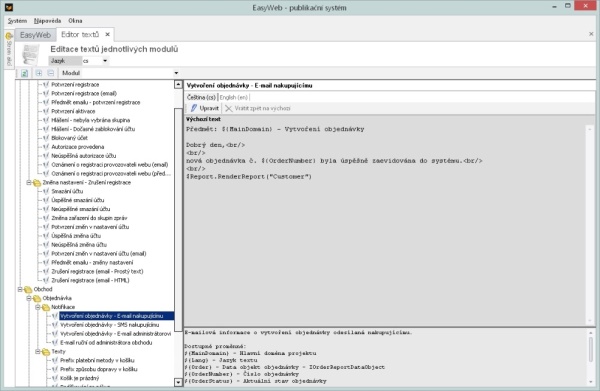Select Předmět emailu - potvrzení registrace
Screen dimensions: 600x391
coord(96,103)
